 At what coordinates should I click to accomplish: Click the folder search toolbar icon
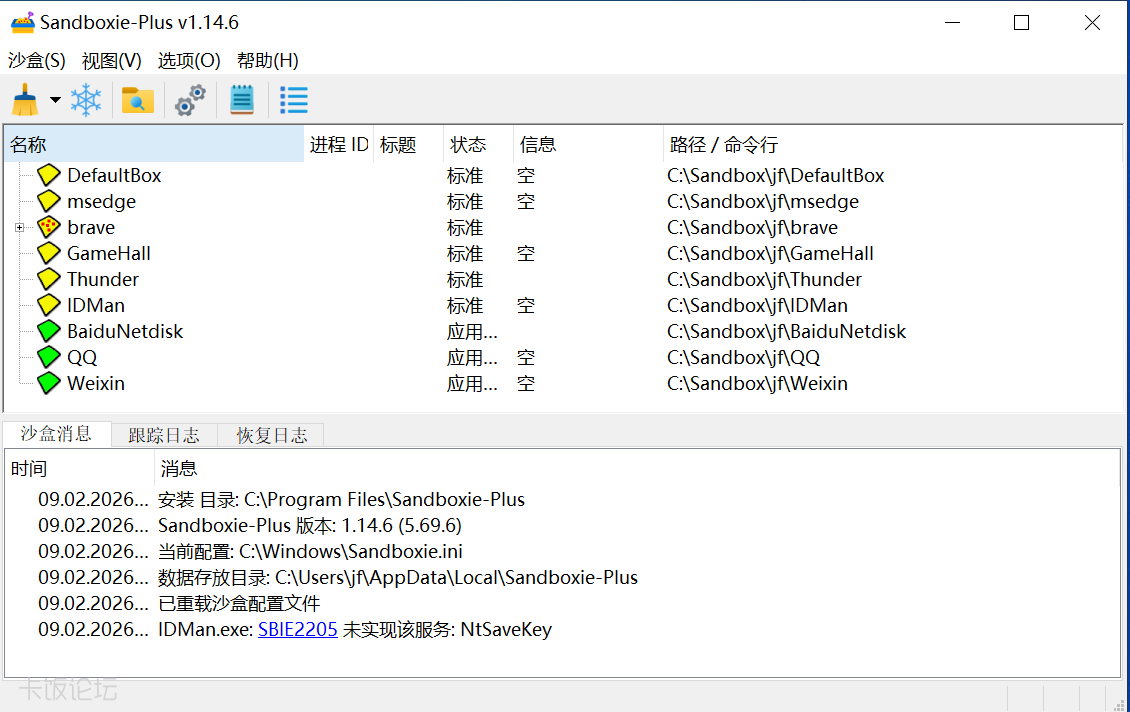pyautogui.click(x=137, y=100)
